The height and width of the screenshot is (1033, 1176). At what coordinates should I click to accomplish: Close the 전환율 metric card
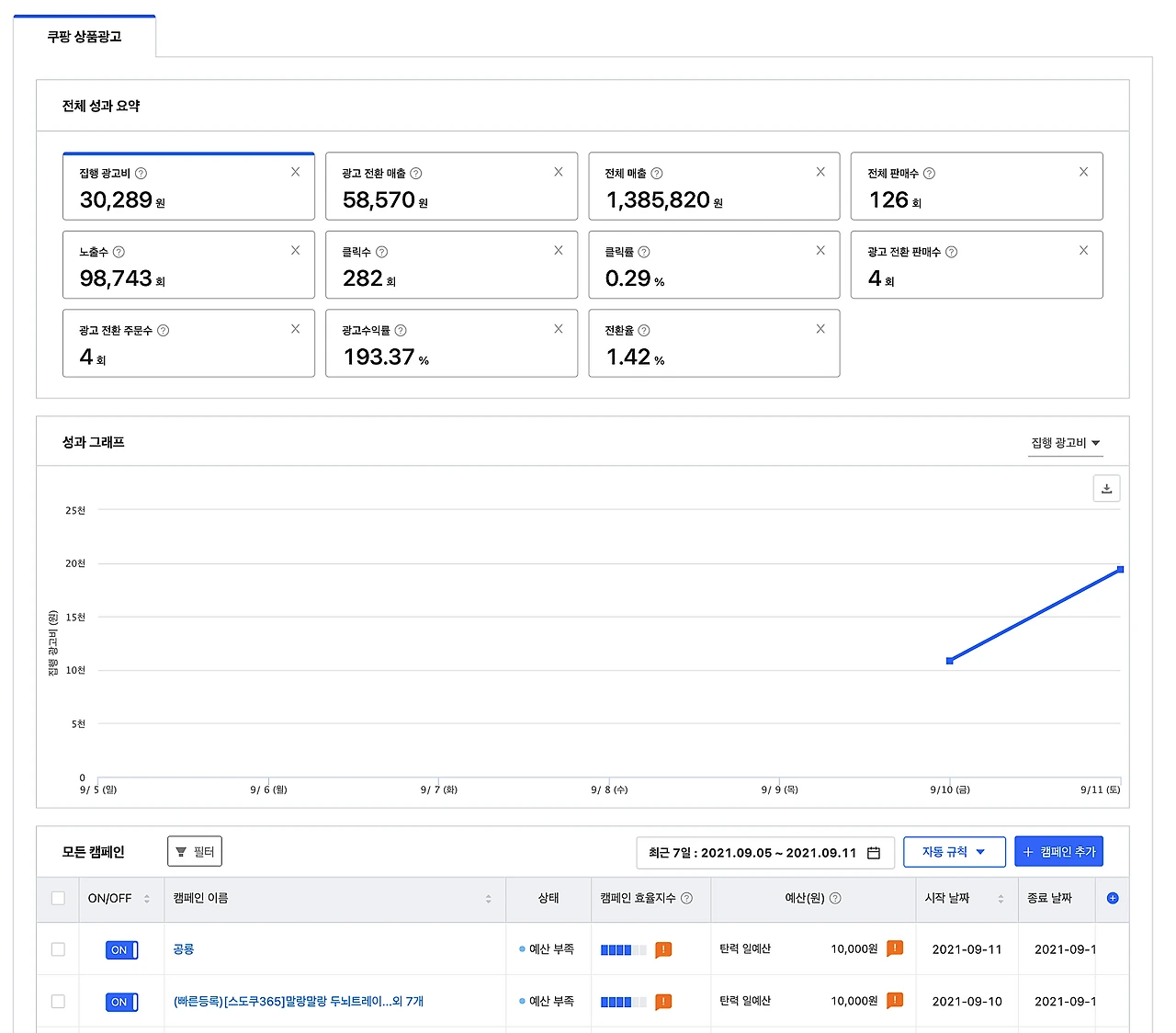820,329
